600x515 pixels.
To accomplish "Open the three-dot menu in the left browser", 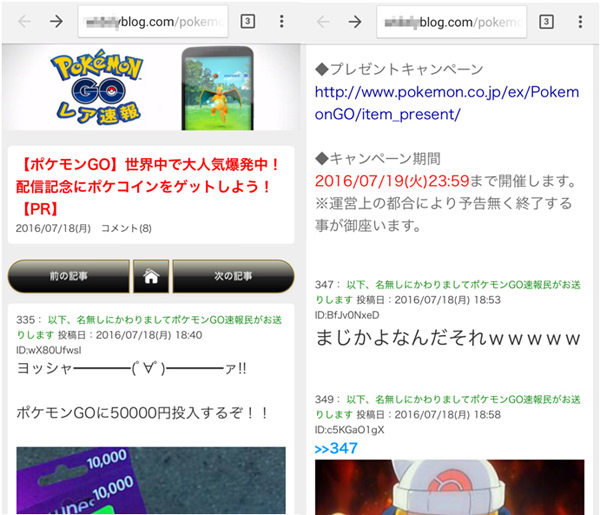I will [280, 22].
